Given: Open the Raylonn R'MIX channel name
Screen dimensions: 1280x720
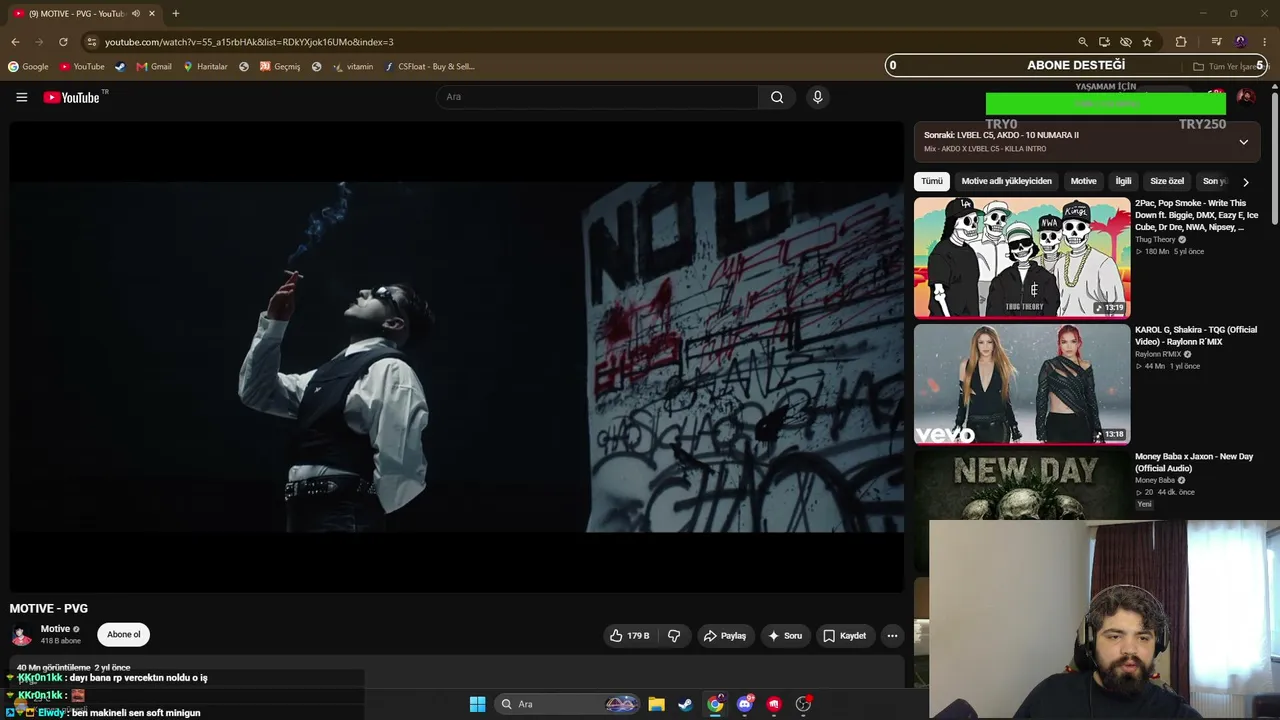Looking at the screenshot, I should (1158, 354).
